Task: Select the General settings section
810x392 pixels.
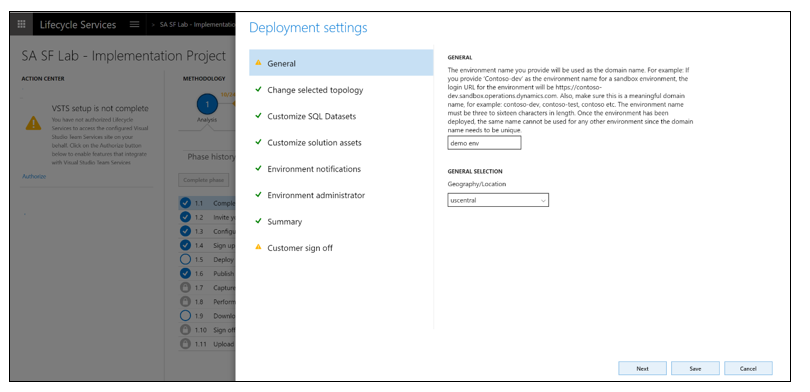Action: [341, 63]
